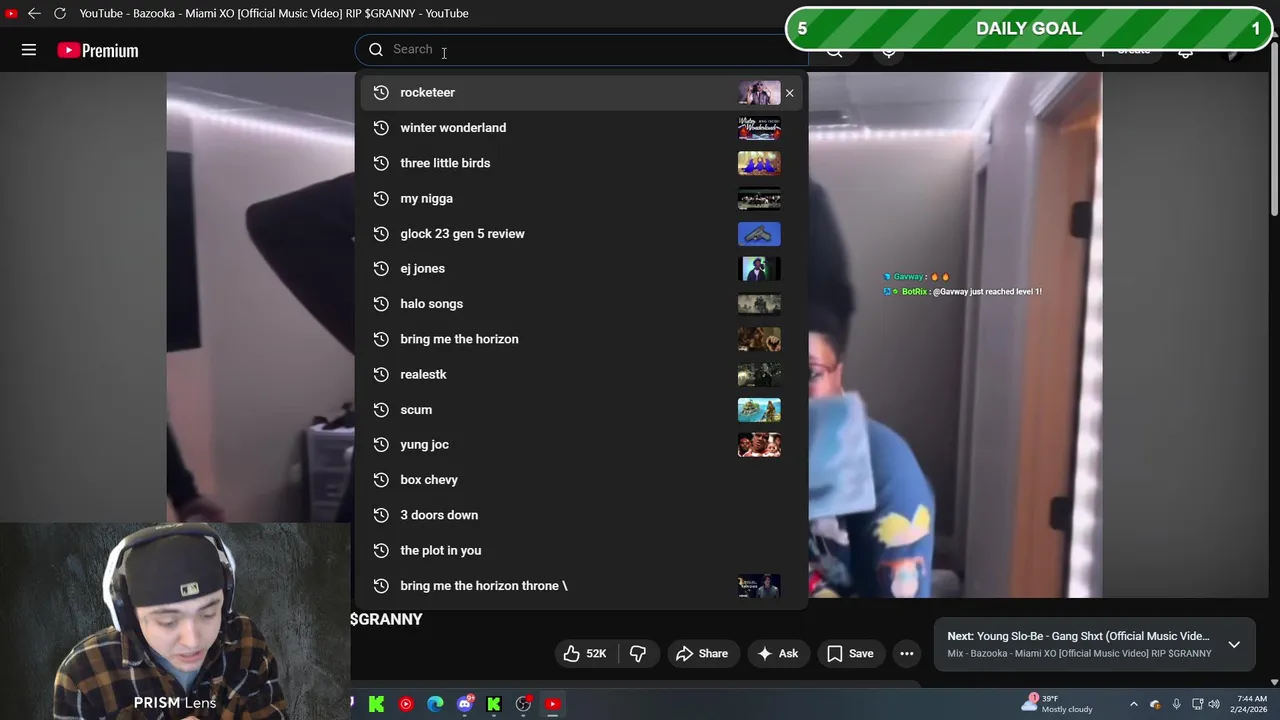Focus the YouTube Search input field
Screen dimensions: 1280x720
pos(580,49)
